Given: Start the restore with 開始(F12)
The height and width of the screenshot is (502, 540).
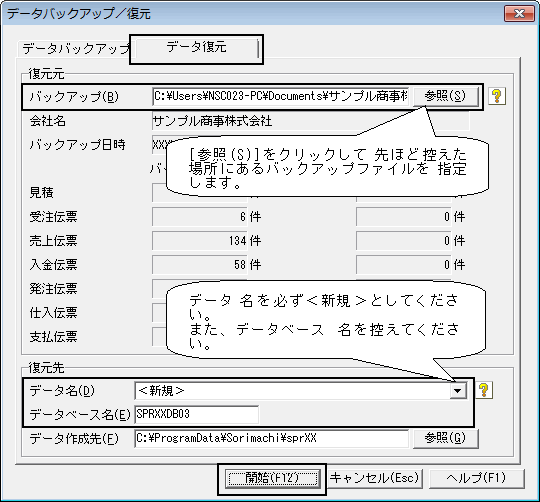Looking at the screenshot, I should pyautogui.click(x=272, y=478).
